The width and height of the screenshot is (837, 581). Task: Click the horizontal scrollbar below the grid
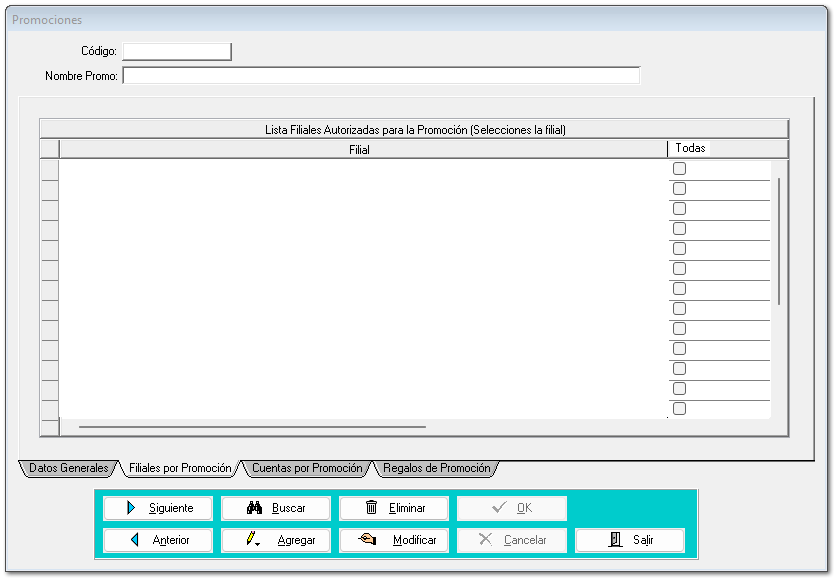click(252, 427)
